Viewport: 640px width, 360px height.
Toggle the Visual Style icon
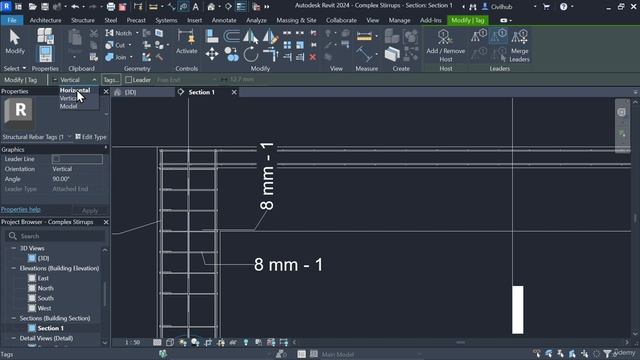point(170,342)
